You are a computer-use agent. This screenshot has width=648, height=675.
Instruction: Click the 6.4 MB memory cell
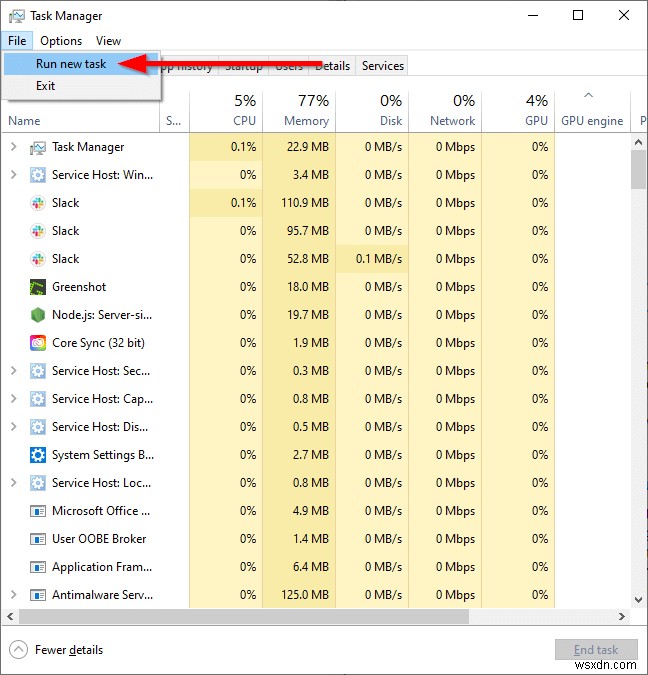[299, 567]
